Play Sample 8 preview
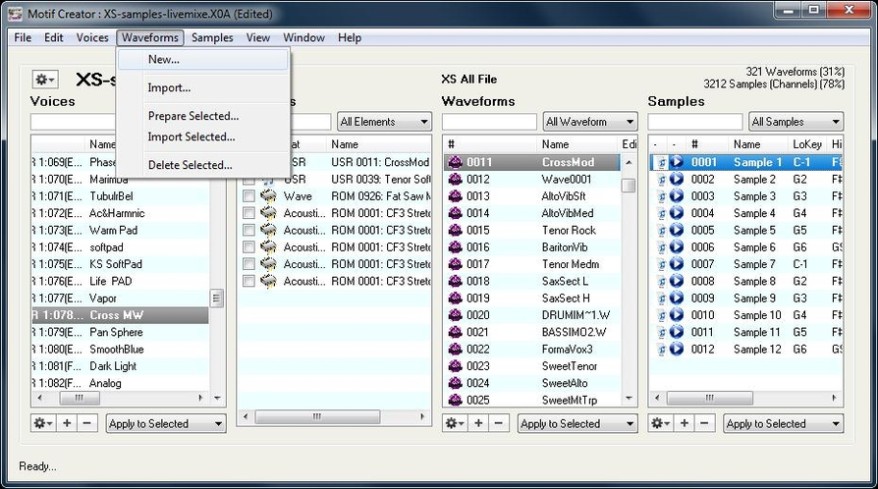Image resolution: width=878 pixels, height=489 pixels. 677,281
